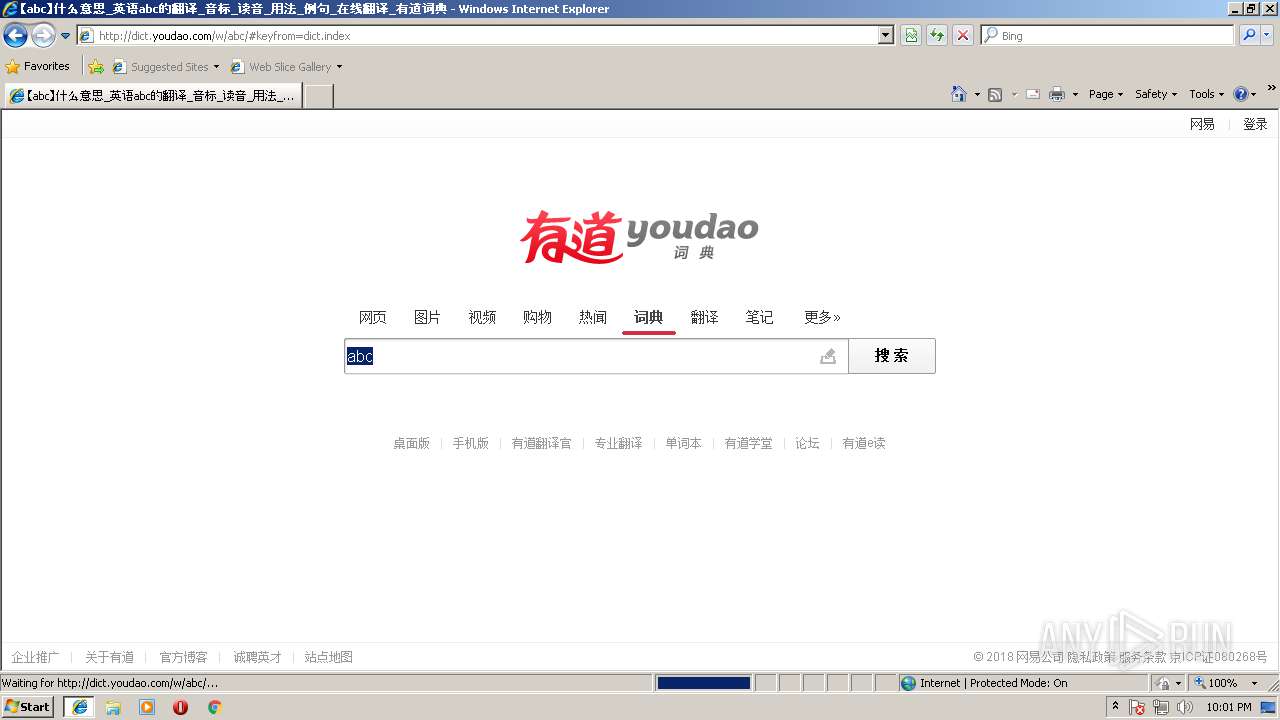Click the Read Mail envelope icon
Image resolution: width=1280 pixels, height=720 pixels.
[1033, 94]
